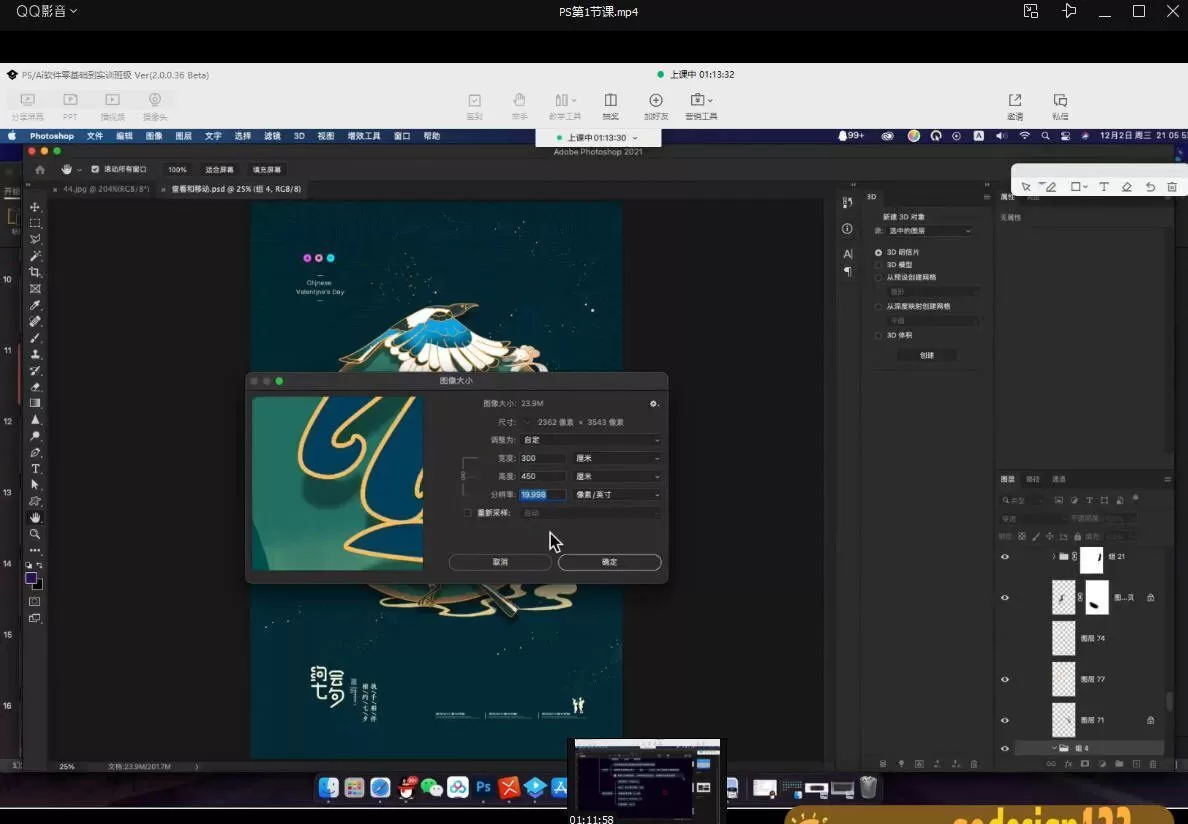Open the 滤镜 menu in menu bar
1188x824 pixels.
[272, 136]
